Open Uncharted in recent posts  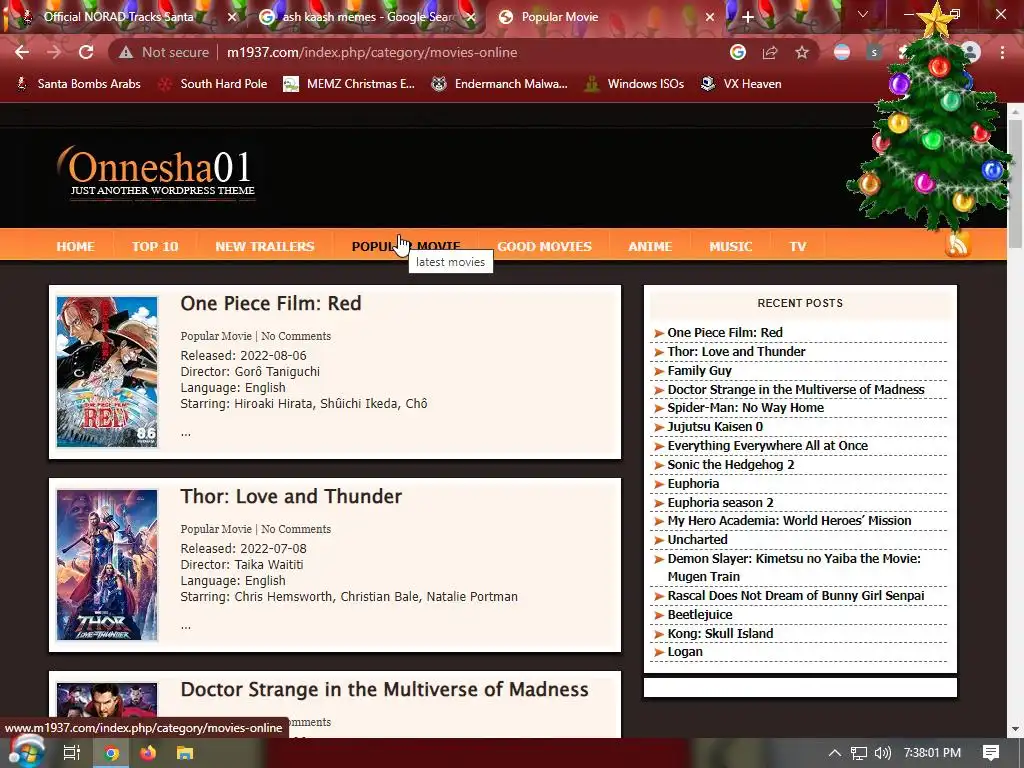697,539
